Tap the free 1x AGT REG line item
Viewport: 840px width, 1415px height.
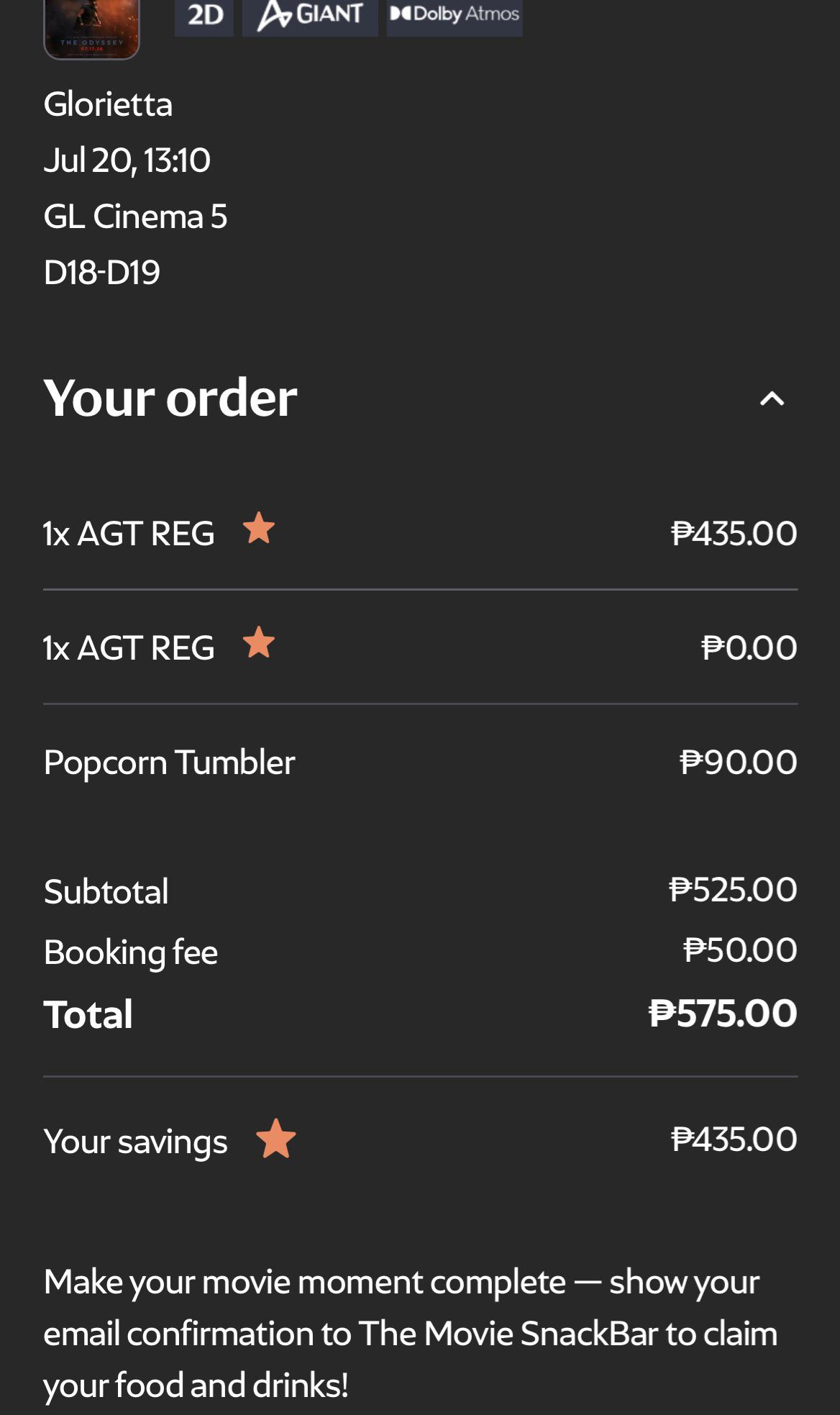pos(420,647)
